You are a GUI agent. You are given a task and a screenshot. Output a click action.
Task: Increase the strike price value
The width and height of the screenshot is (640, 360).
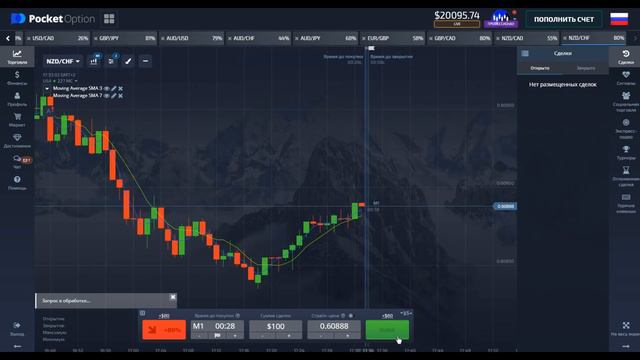[x=347, y=336]
